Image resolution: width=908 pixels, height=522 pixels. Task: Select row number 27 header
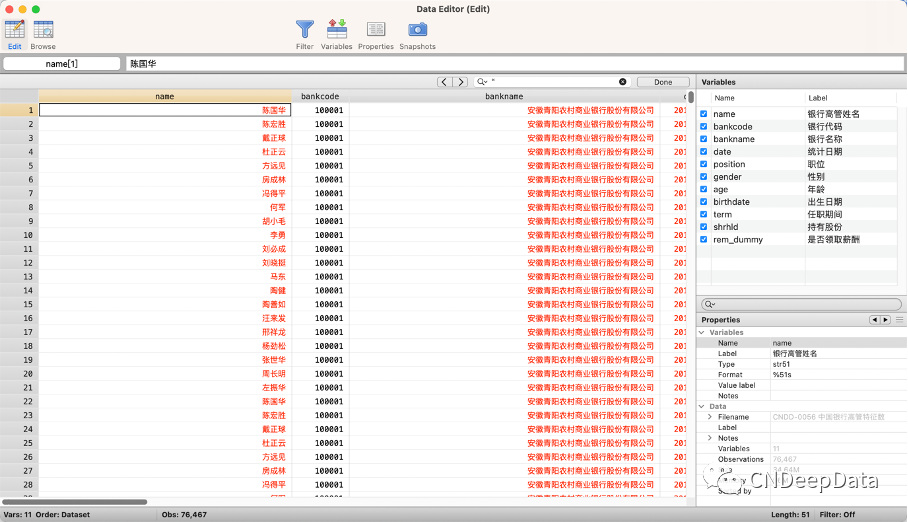click(19, 471)
